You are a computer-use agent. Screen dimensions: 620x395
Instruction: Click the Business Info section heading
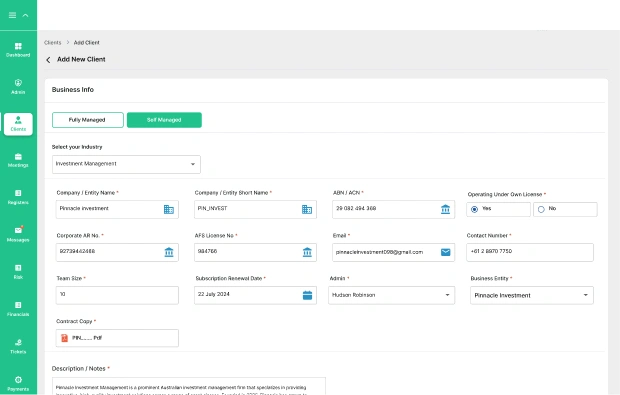(73, 90)
